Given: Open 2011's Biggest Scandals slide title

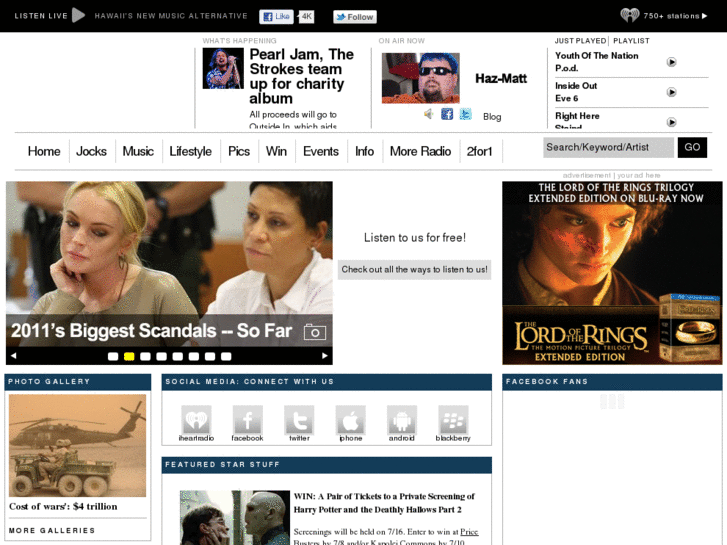Looking at the screenshot, I should point(152,331).
